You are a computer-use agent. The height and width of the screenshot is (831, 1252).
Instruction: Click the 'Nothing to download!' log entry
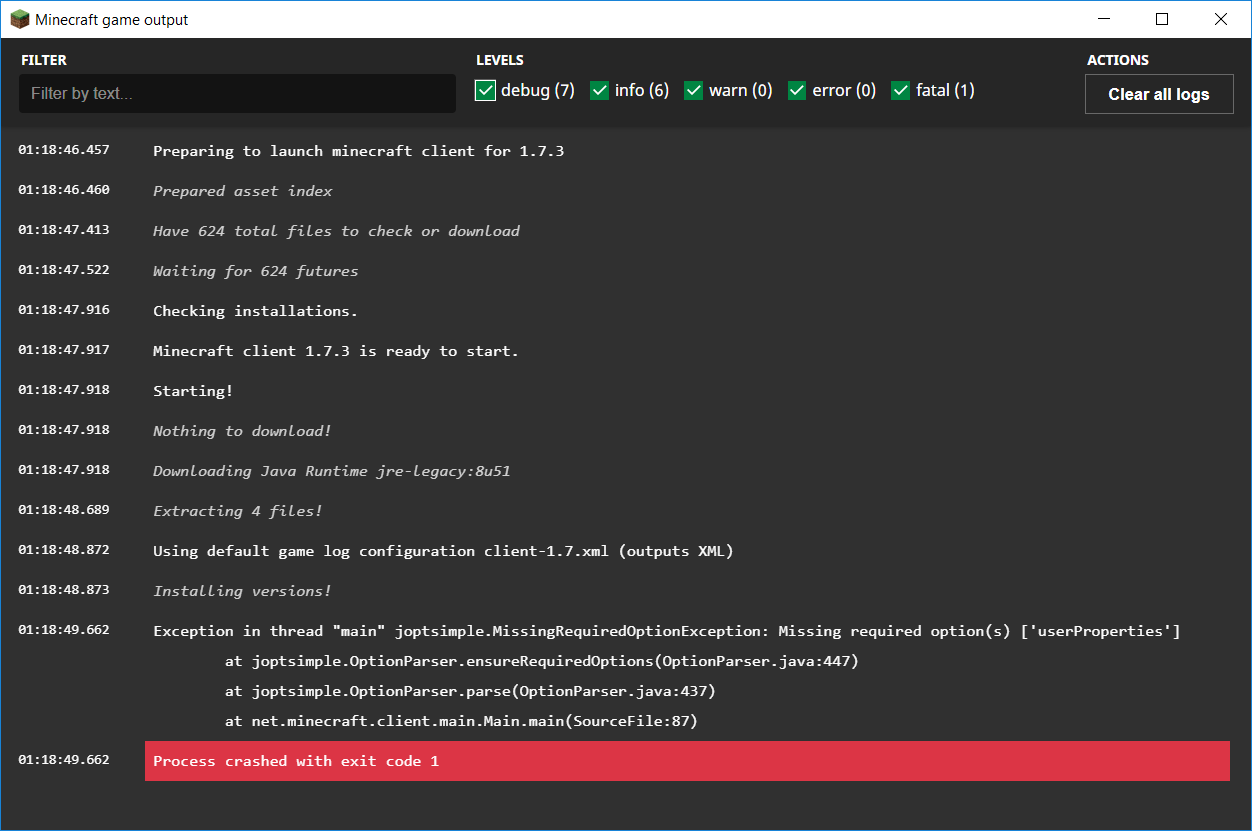242,431
